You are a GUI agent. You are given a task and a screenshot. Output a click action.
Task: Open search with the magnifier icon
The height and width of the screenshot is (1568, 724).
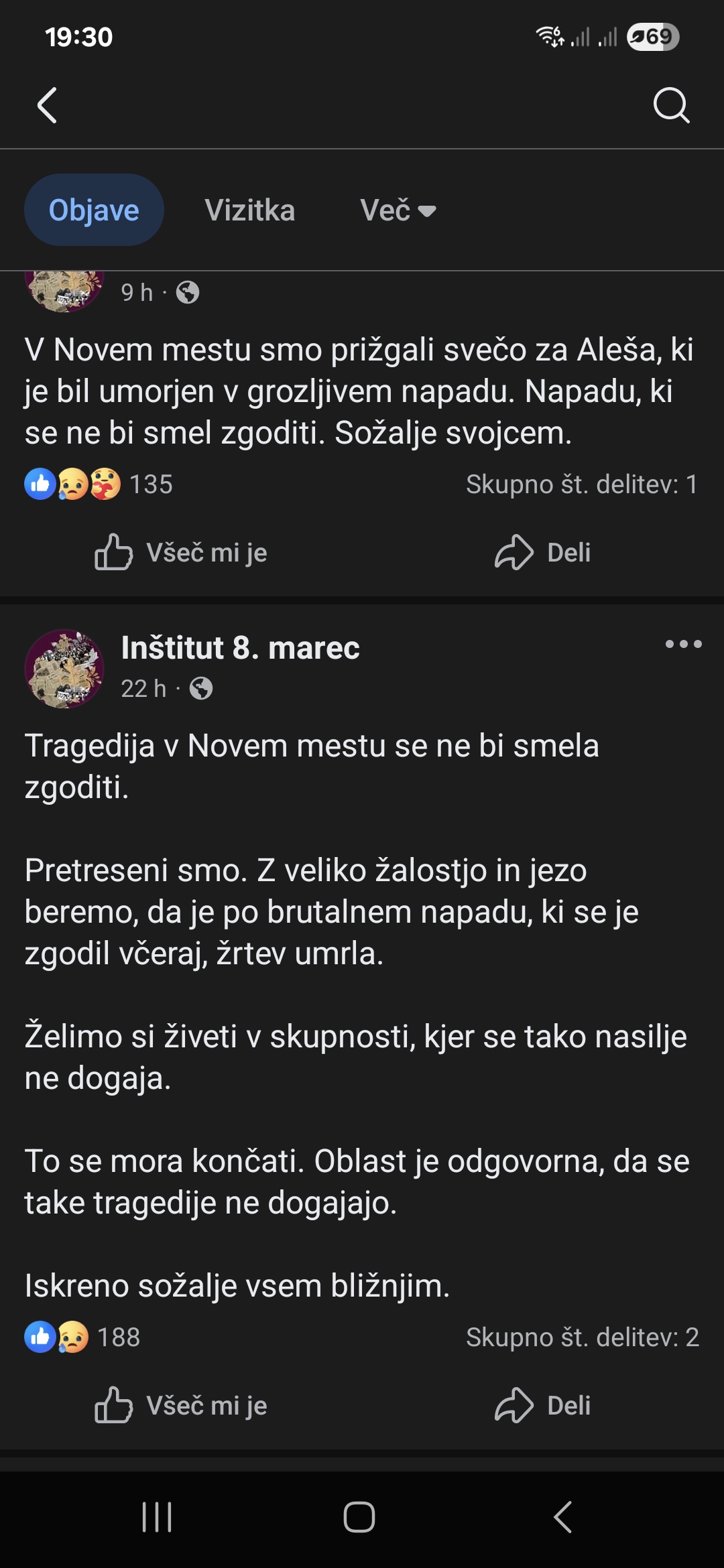tap(671, 105)
